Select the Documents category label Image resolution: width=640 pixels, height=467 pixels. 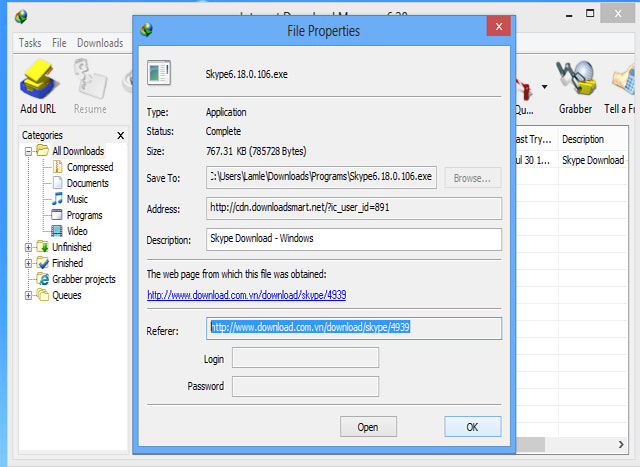pyautogui.click(x=88, y=183)
